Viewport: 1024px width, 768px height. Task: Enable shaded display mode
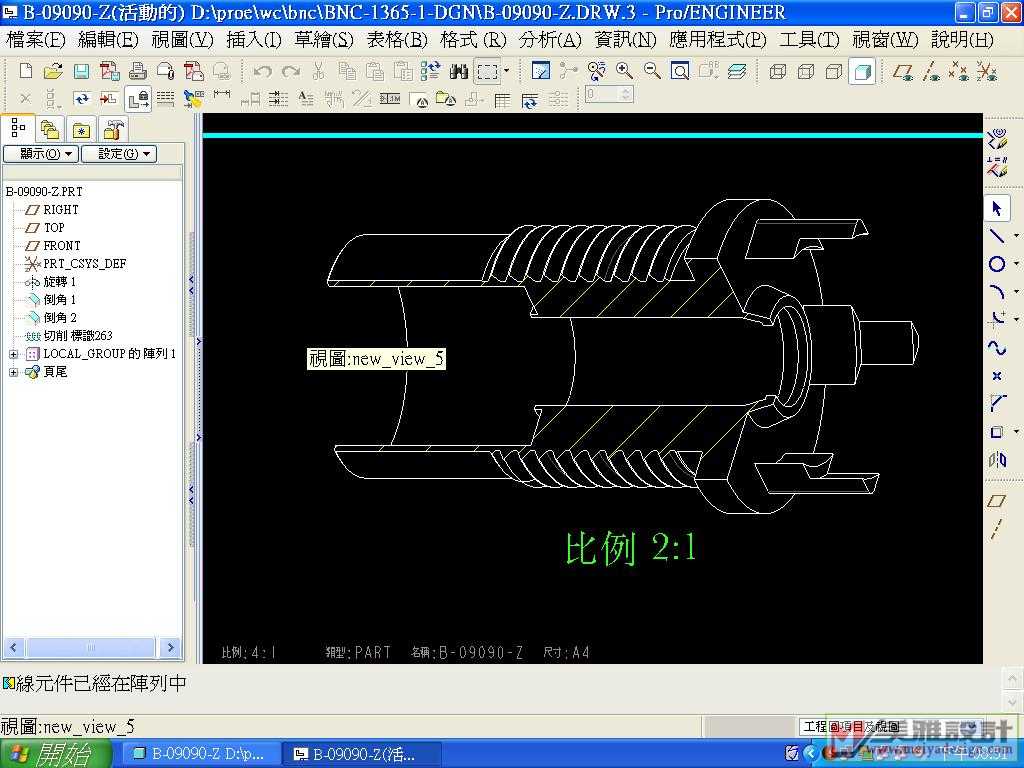(862, 71)
